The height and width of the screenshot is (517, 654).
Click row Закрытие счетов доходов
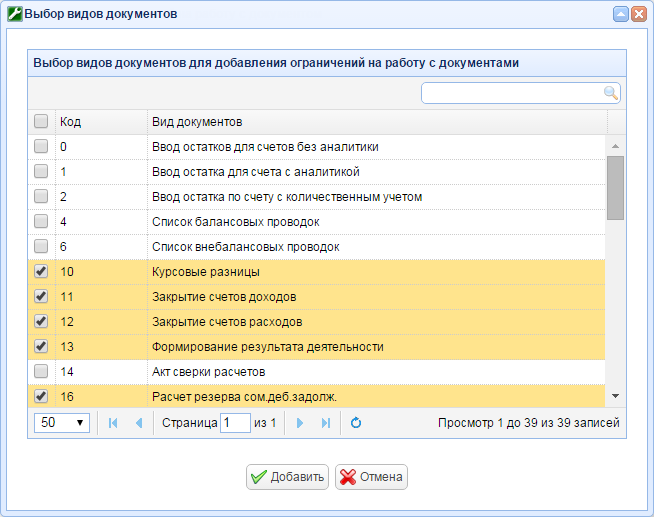[317, 297]
